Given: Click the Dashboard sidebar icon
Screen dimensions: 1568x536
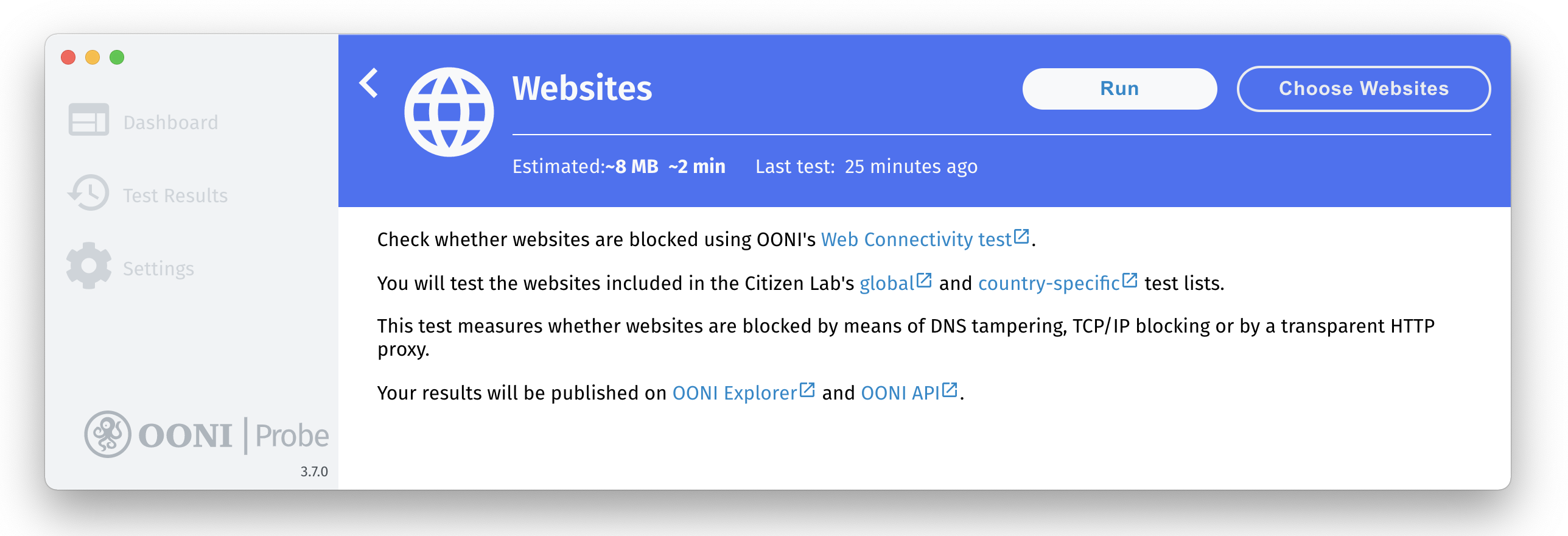Looking at the screenshot, I should 89,120.
